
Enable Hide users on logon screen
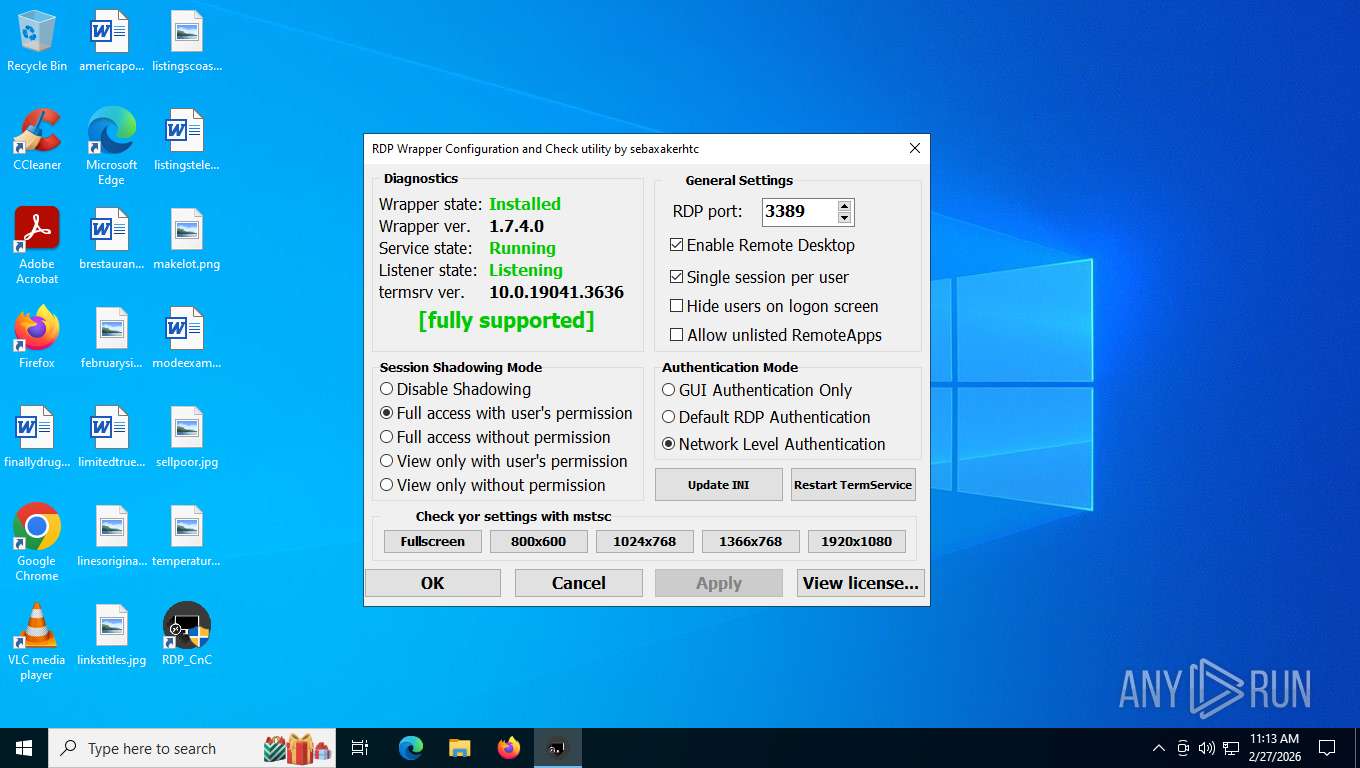pyautogui.click(x=774, y=306)
